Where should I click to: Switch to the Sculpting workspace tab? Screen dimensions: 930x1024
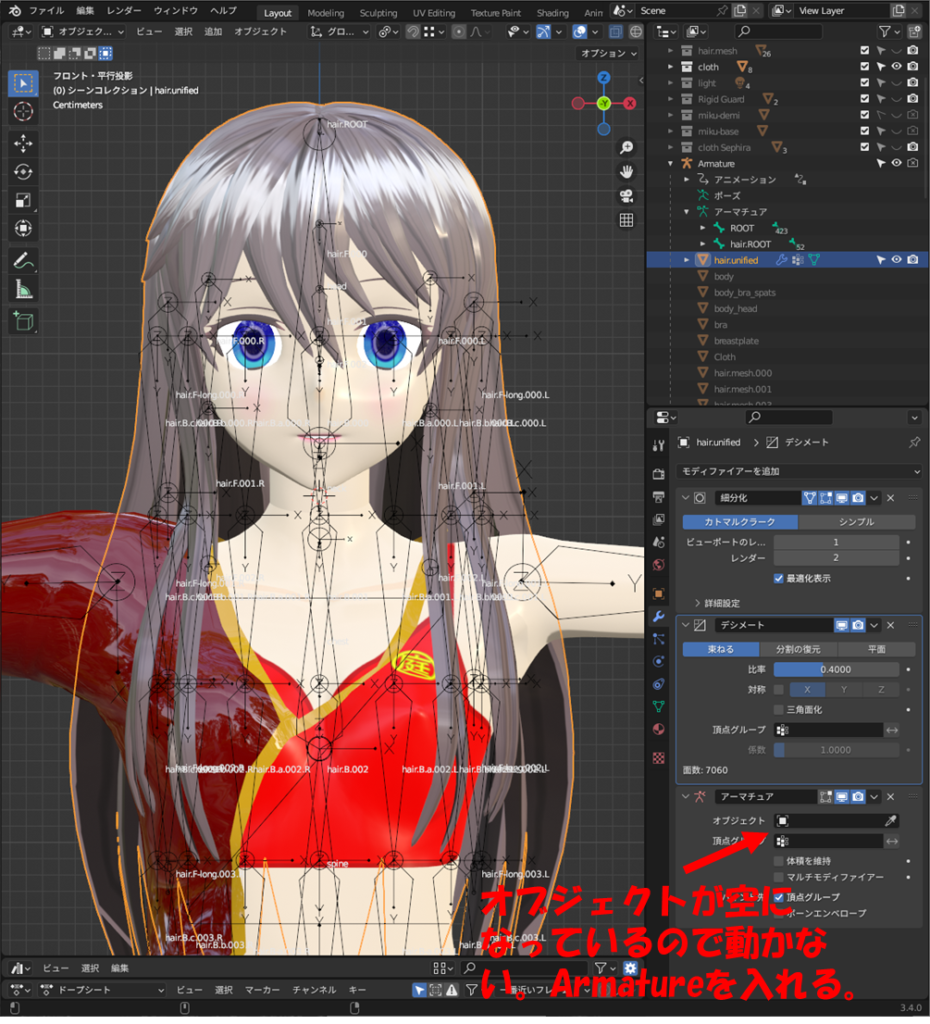pyautogui.click(x=378, y=13)
